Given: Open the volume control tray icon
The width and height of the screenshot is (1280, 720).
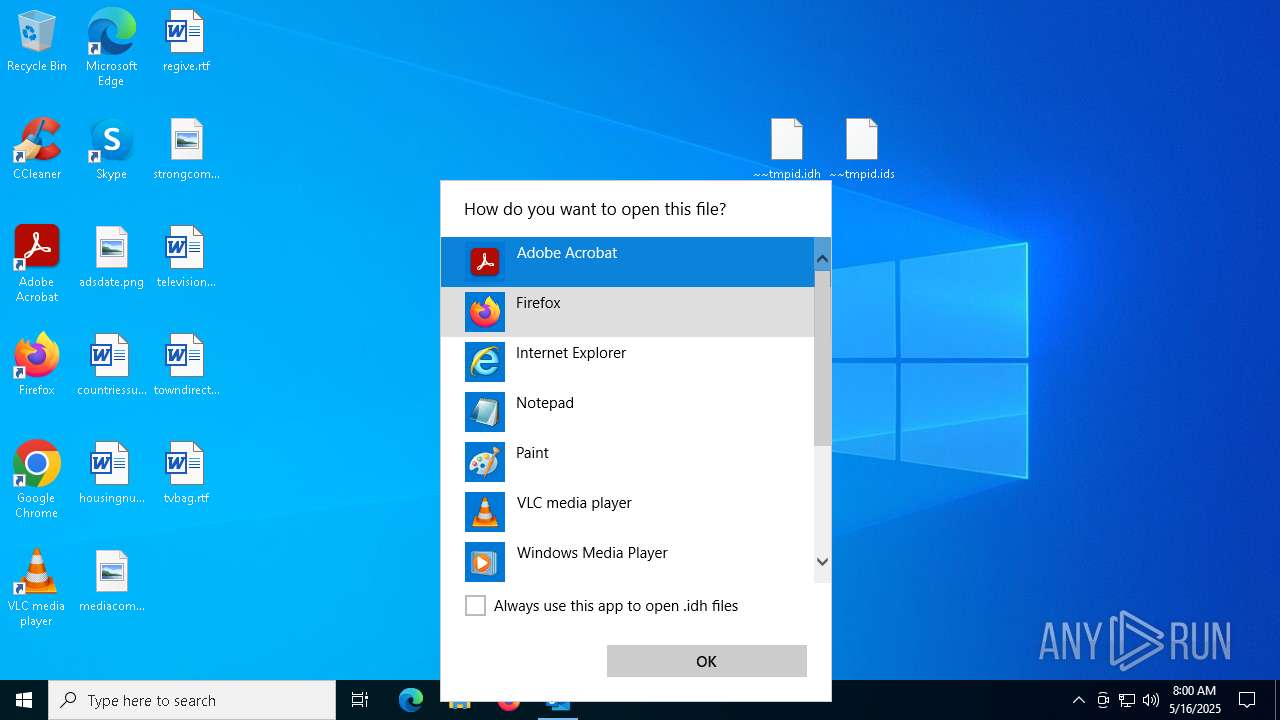Looking at the screenshot, I should tap(1151, 700).
